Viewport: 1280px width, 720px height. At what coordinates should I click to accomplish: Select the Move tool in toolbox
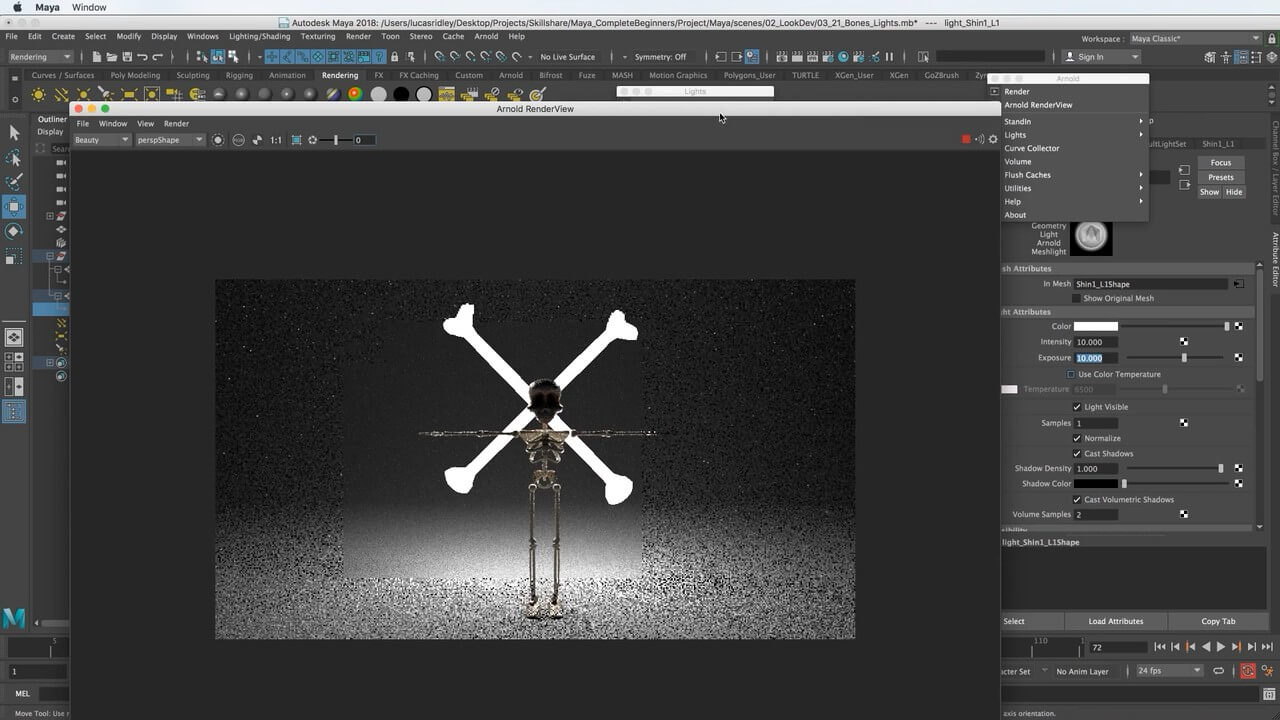click(14, 206)
